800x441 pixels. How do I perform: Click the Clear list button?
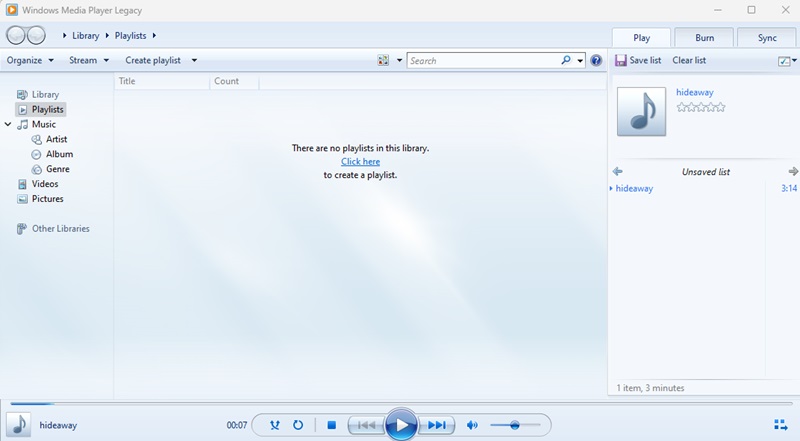(x=689, y=60)
